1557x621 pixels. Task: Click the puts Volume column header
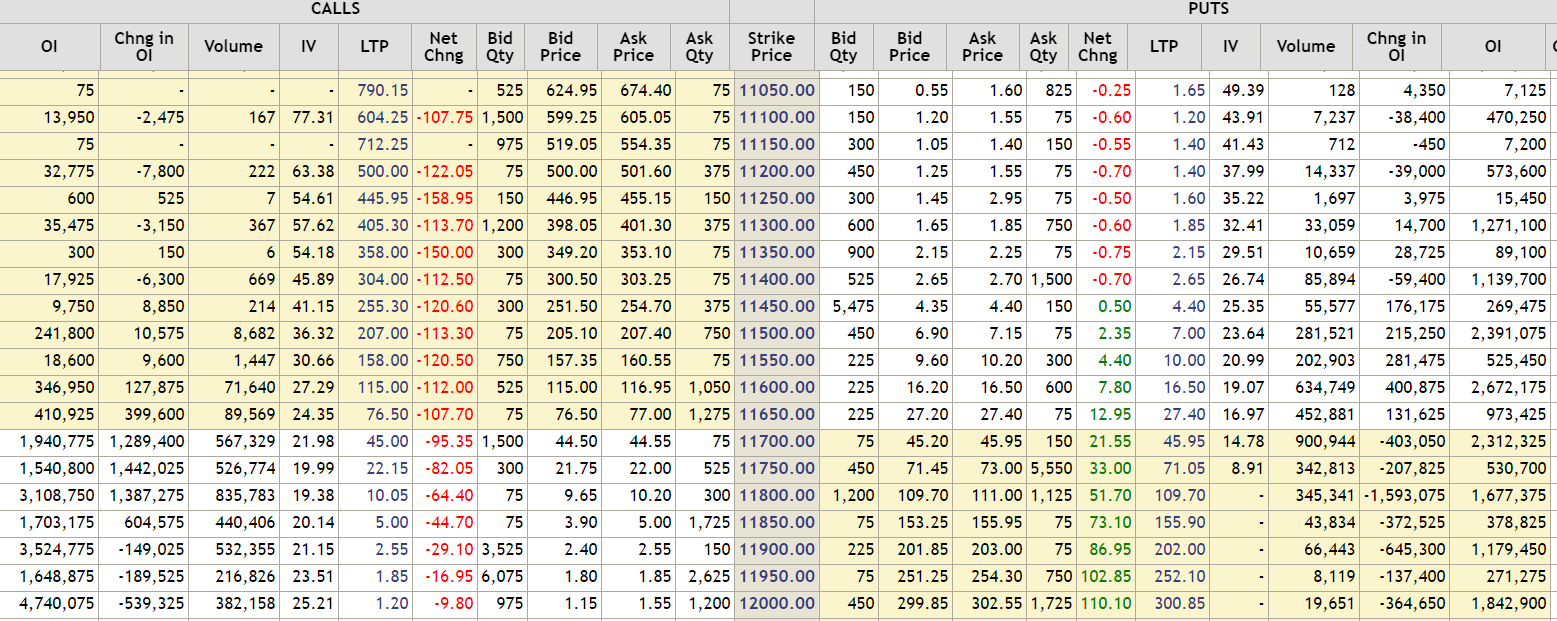tap(1305, 46)
